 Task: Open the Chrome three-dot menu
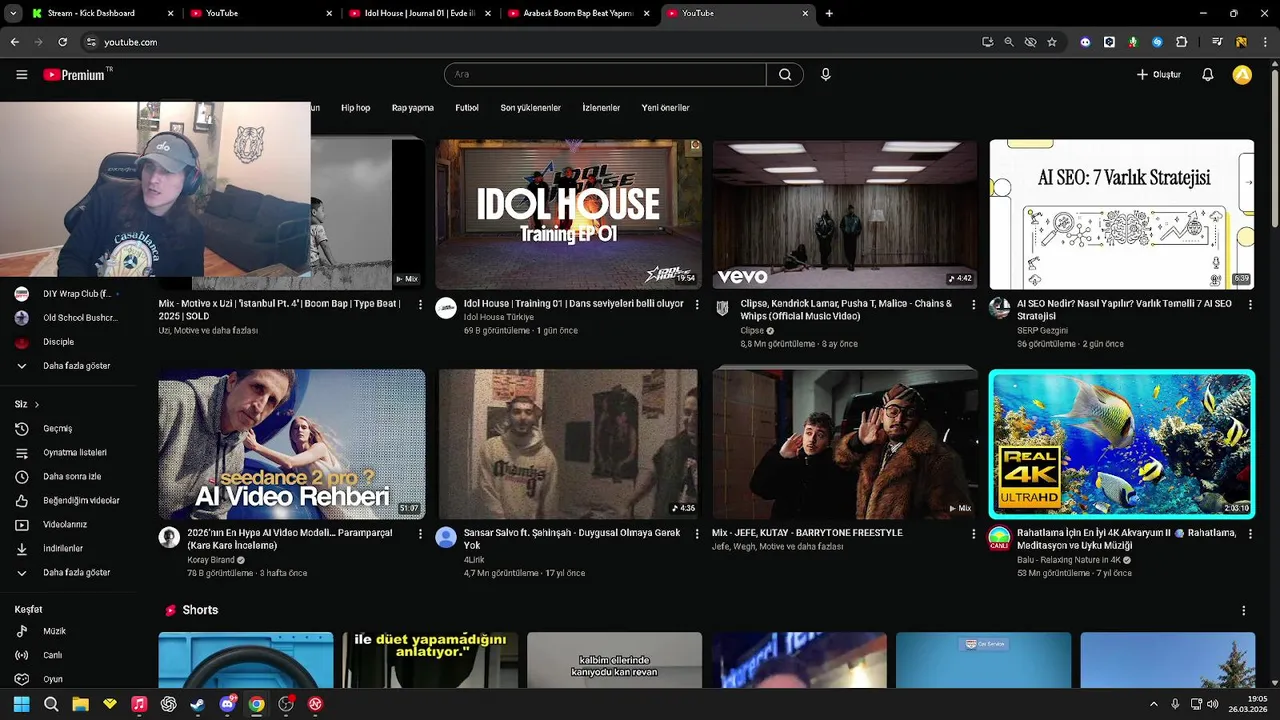[x=1265, y=42]
